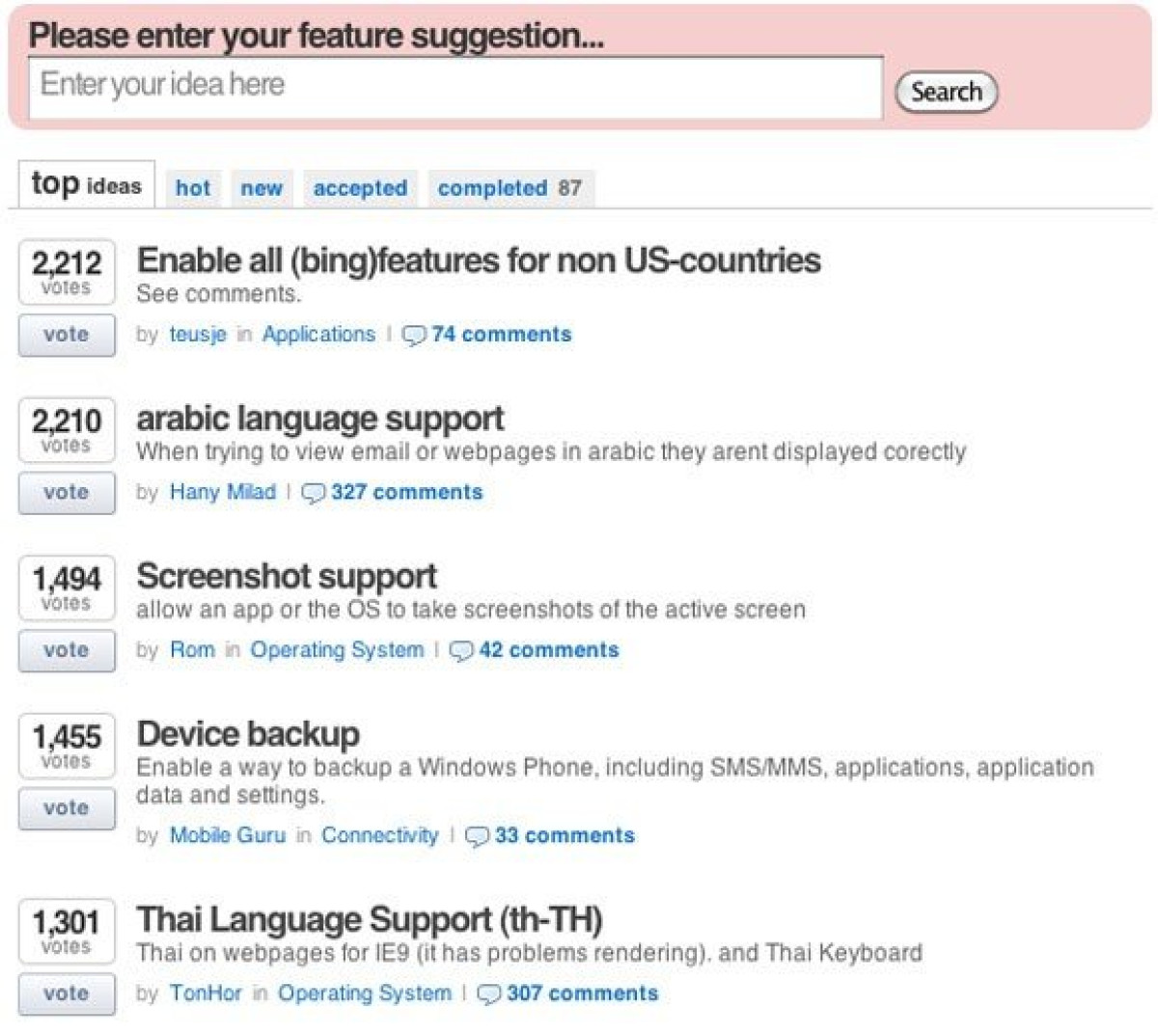Vote for the Device backup idea
Viewport: 1158px width, 1036px height.
67,808
